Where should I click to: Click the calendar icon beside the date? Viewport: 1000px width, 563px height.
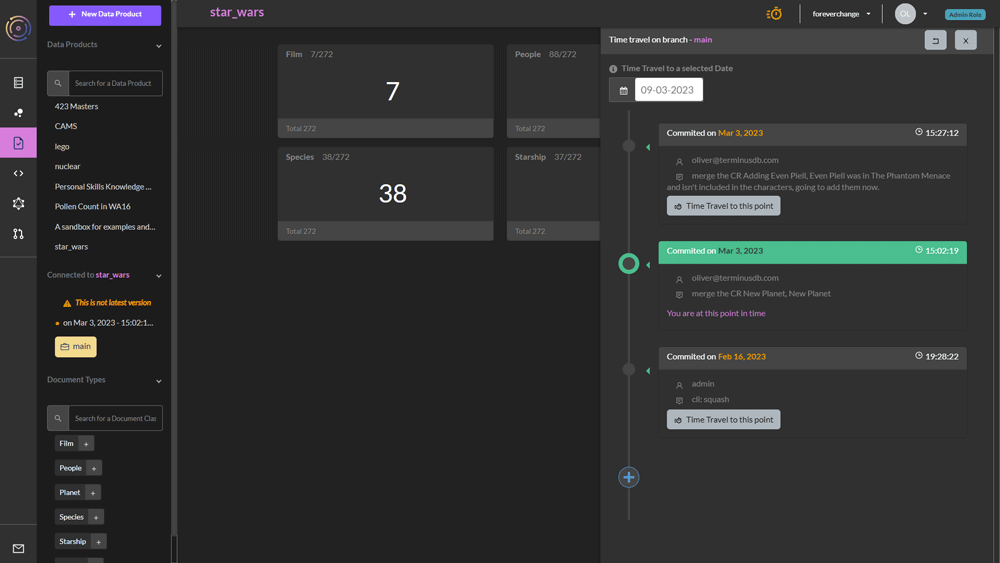tap(623, 90)
